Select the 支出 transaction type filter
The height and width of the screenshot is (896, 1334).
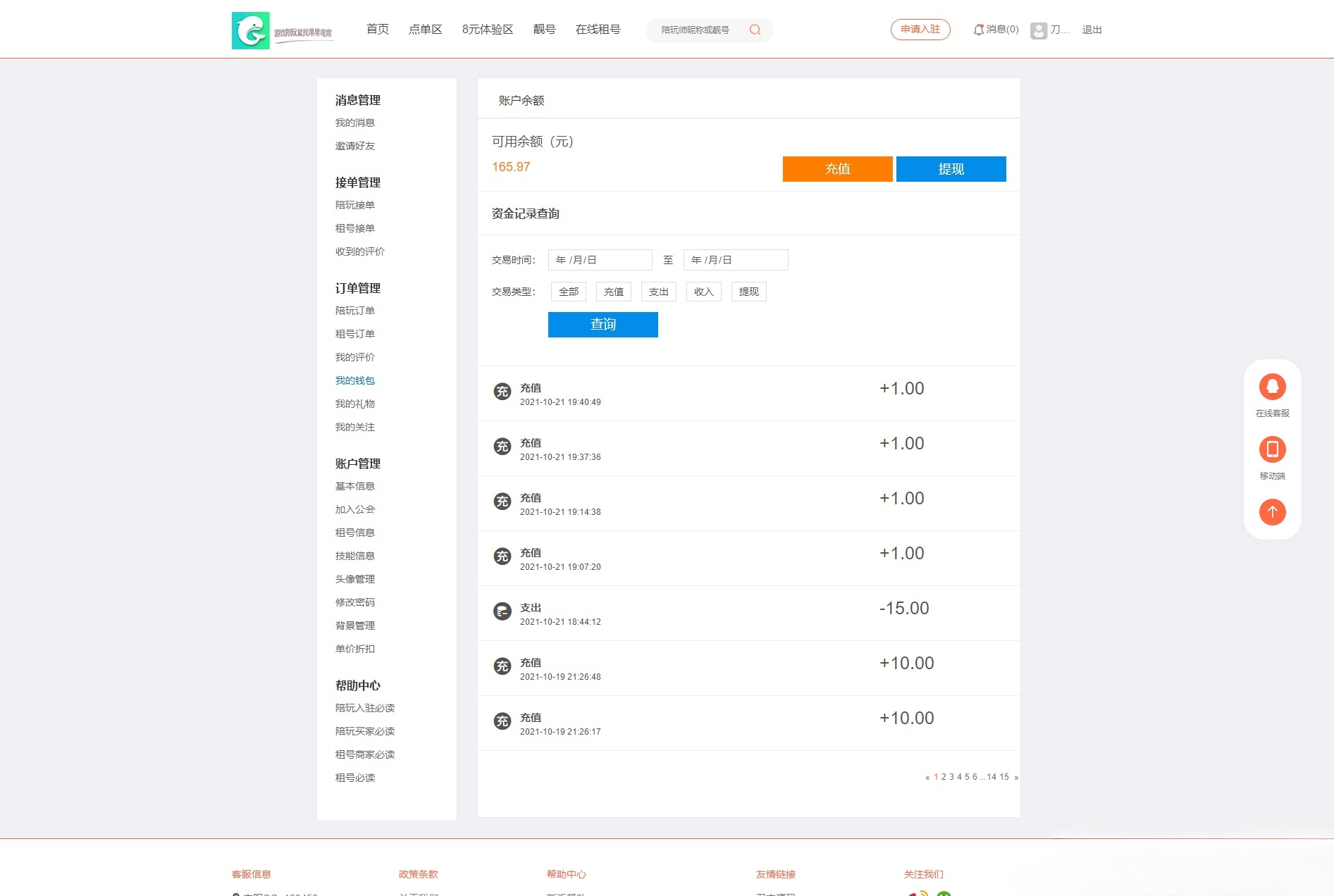coord(658,292)
